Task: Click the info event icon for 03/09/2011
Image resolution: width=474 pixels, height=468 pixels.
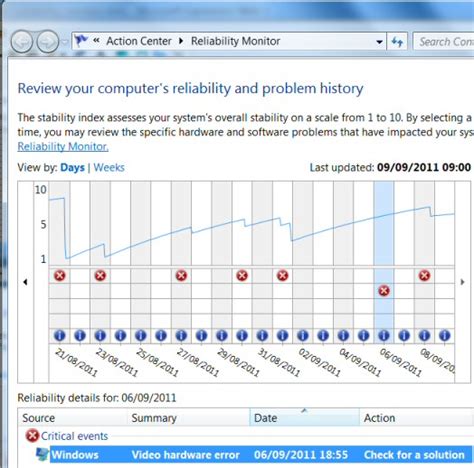Action: click(323, 335)
